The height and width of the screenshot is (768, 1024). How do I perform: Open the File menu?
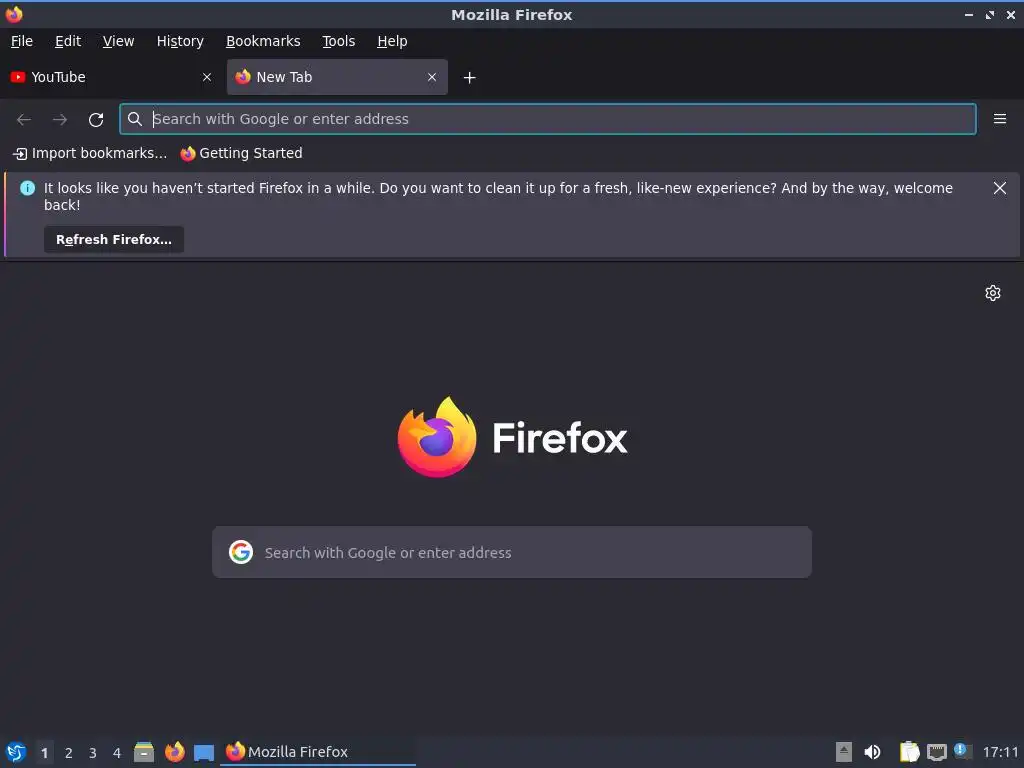(22, 41)
